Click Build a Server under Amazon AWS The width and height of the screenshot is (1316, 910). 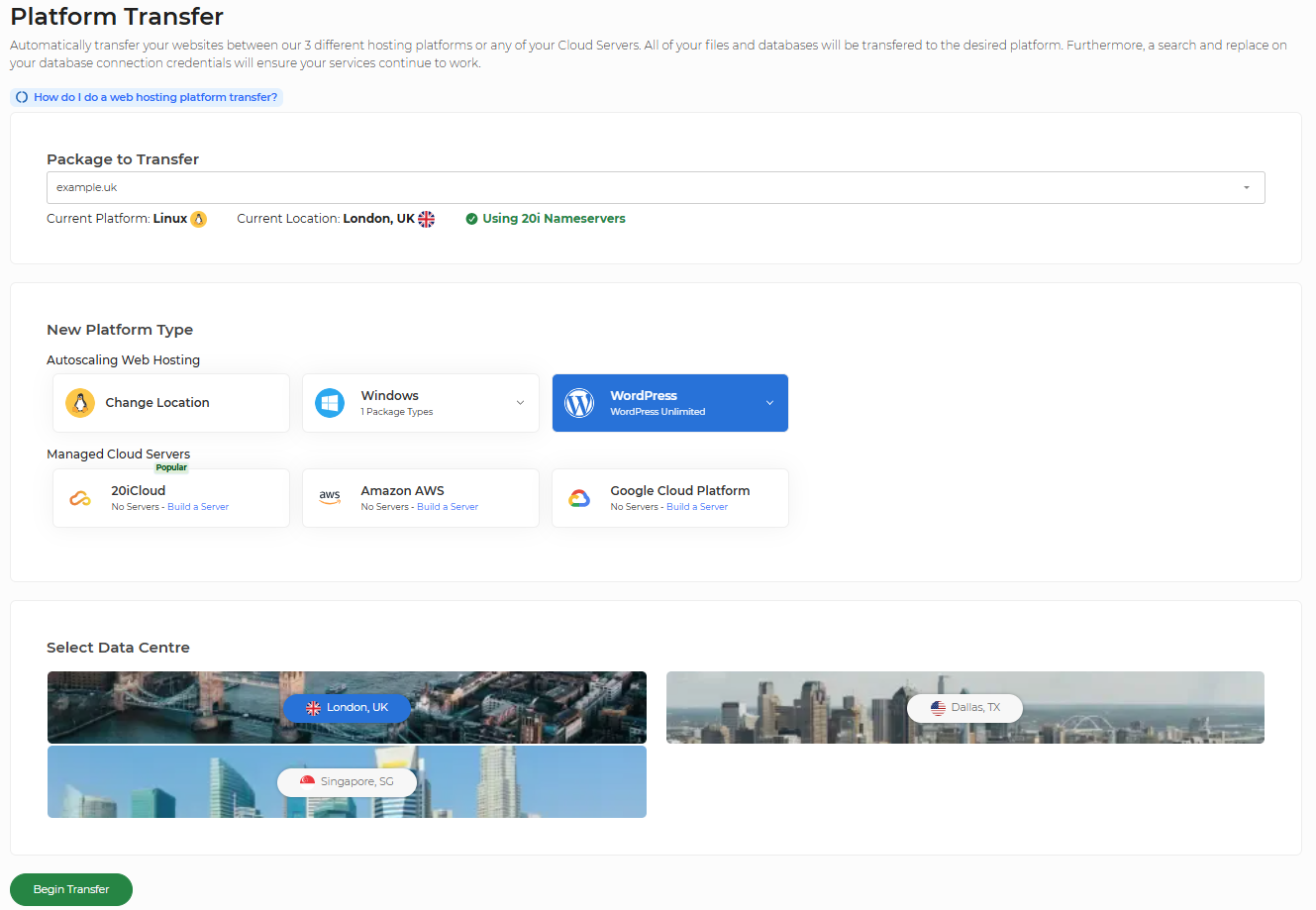pos(448,507)
